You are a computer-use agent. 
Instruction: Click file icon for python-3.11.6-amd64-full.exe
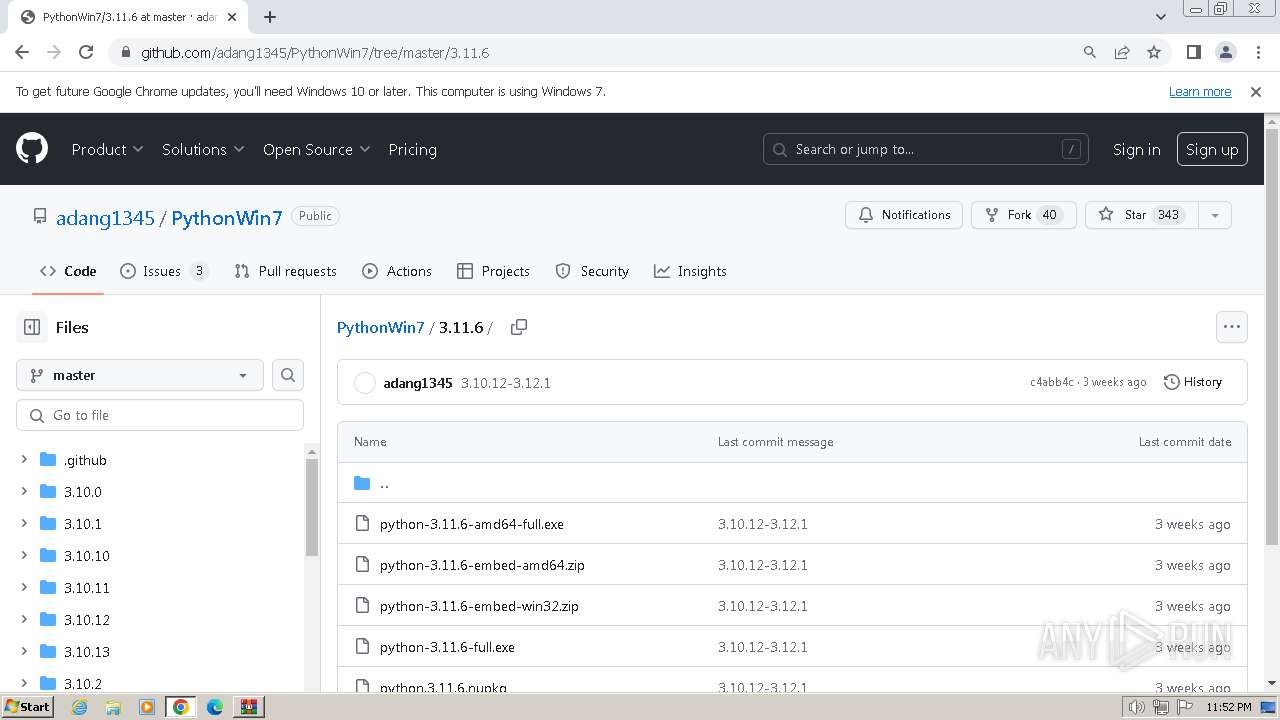pyautogui.click(x=362, y=524)
